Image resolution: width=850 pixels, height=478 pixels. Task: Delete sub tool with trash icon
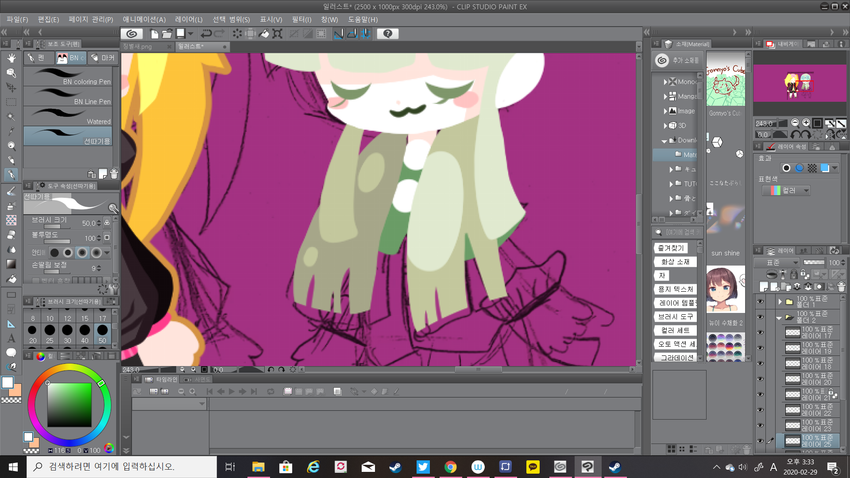(x=114, y=174)
